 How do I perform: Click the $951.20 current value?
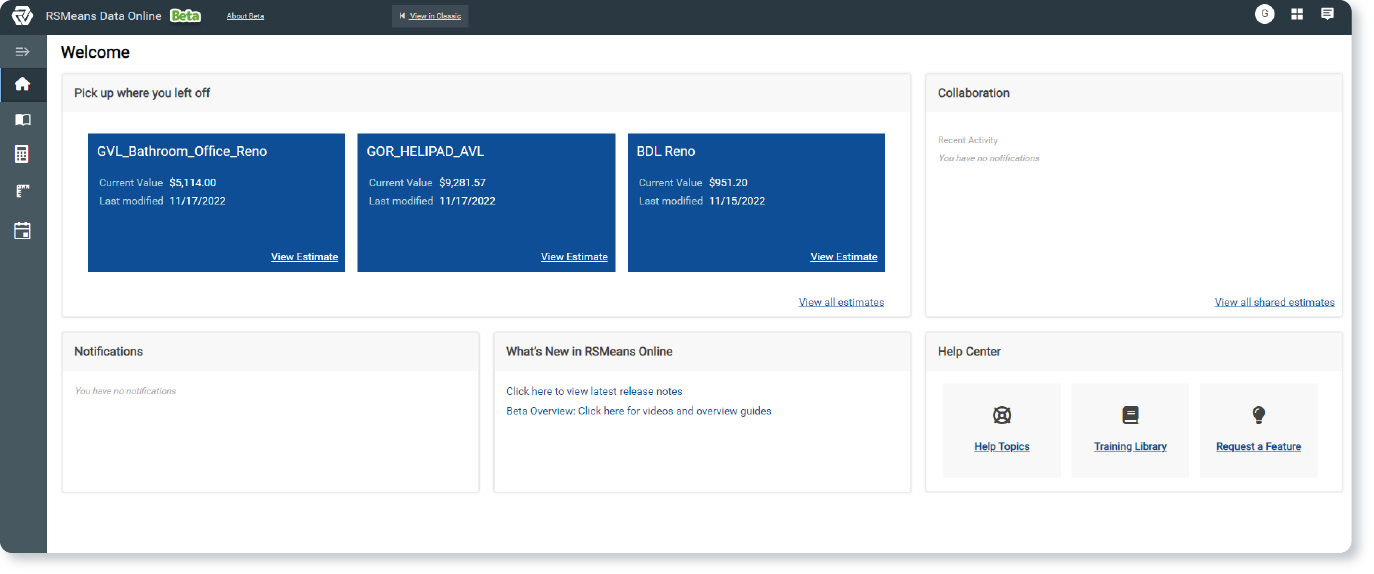(x=728, y=183)
